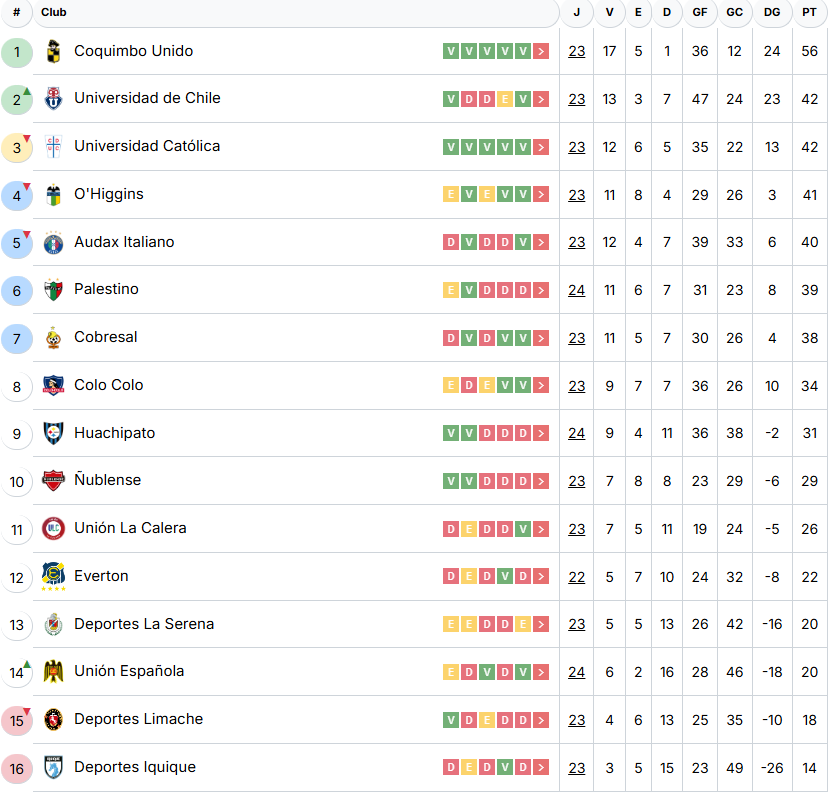Click the Unión Española eagle crest

point(53,672)
